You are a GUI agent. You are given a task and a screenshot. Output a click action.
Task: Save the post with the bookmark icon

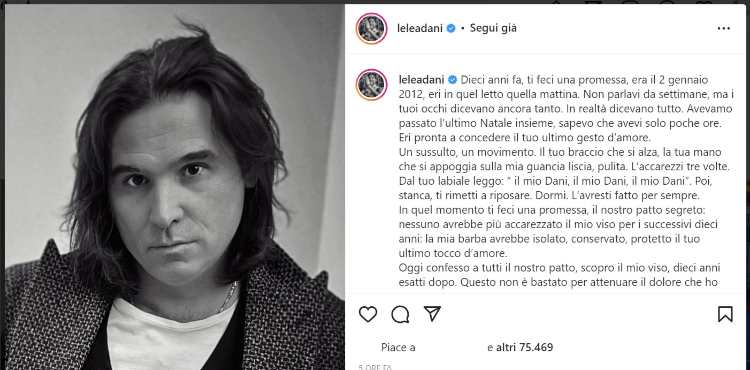pos(725,314)
